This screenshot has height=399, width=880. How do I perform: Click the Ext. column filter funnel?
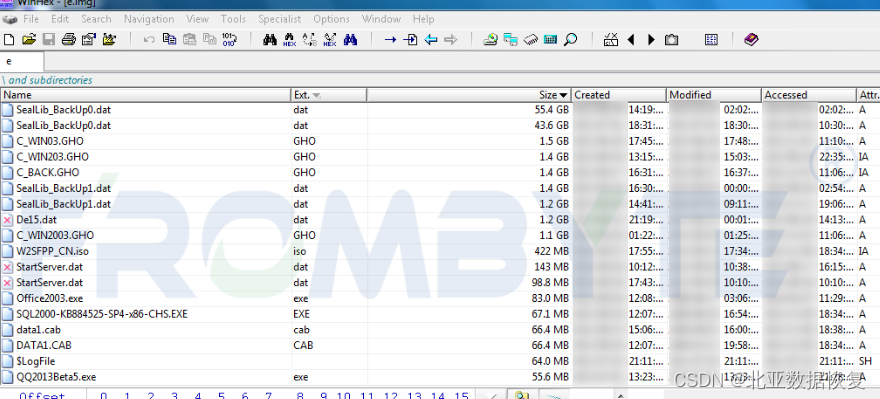pos(317,95)
